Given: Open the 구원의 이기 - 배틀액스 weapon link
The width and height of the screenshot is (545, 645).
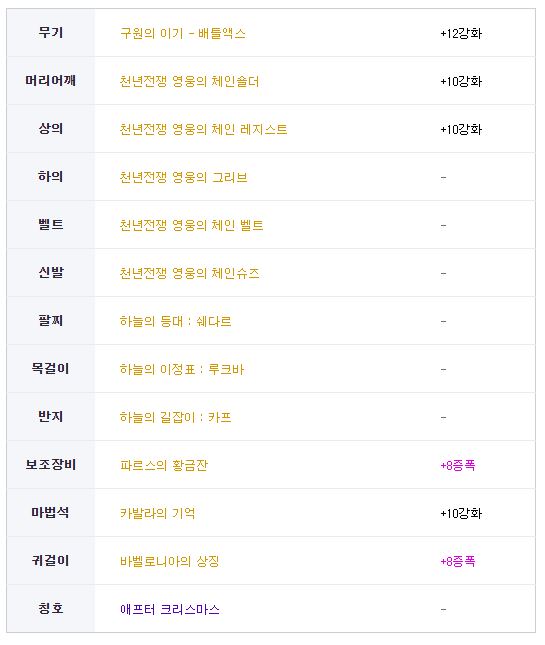Looking at the screenshot, I should [183, 33].
